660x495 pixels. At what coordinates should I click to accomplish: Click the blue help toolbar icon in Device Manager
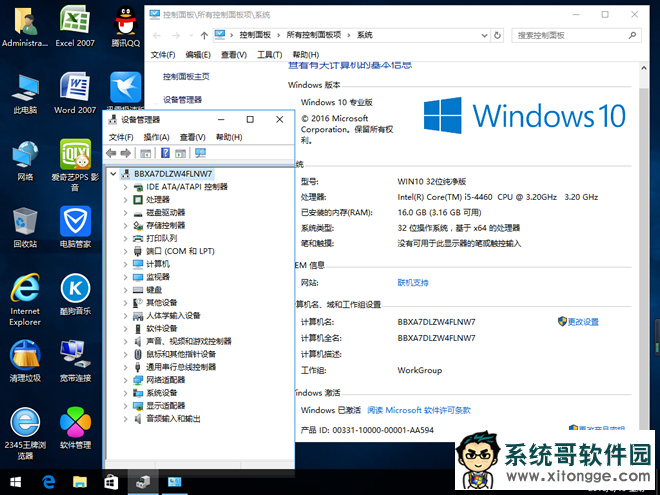[x=165, y=153]
